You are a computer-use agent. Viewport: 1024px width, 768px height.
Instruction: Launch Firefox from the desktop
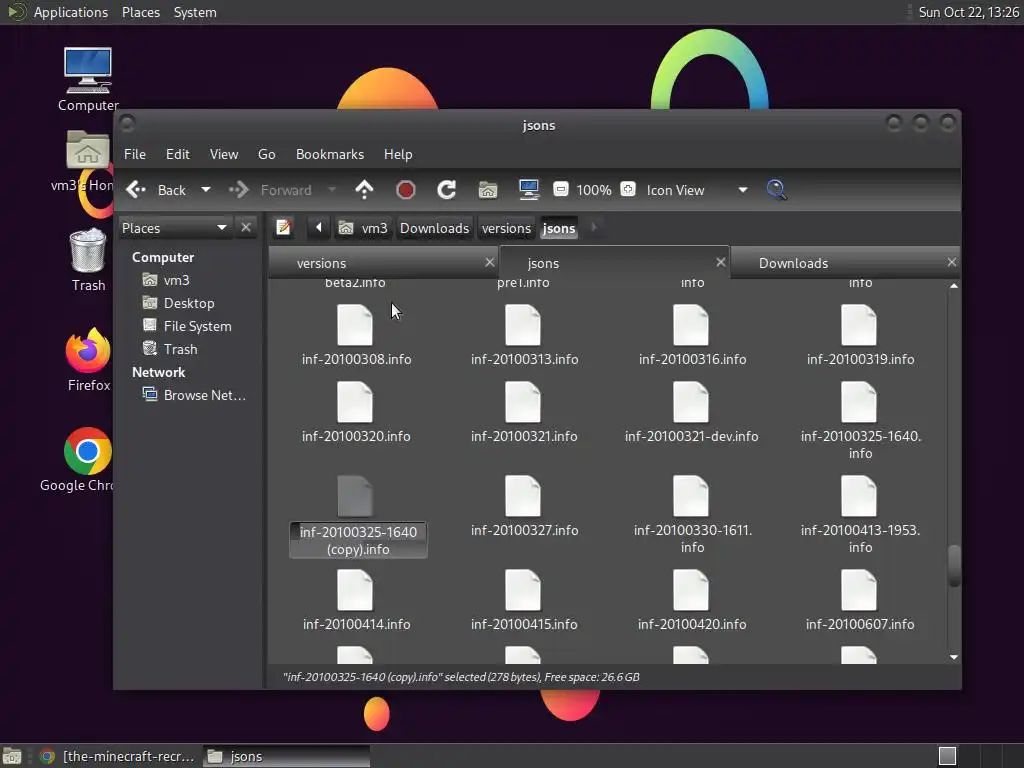tap(88, 351)
